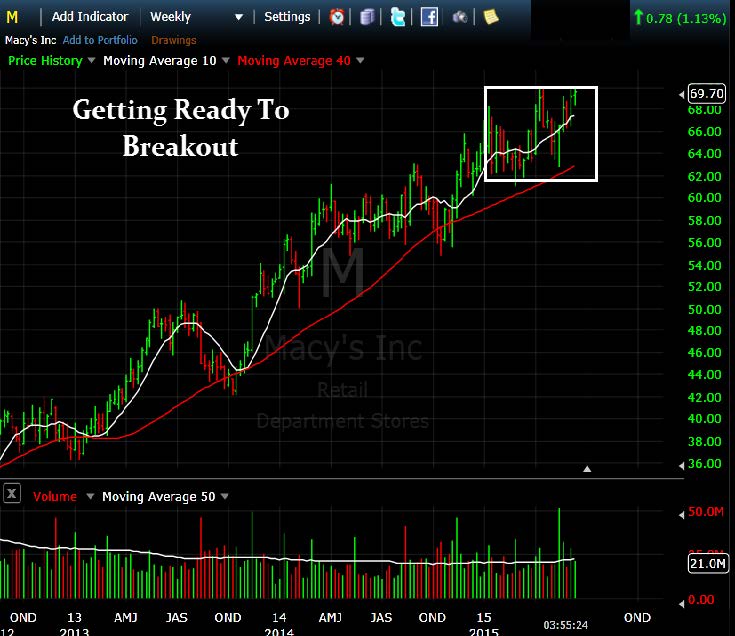
Task: Click the 03:55:24 time readout
Action: (565, 625)
